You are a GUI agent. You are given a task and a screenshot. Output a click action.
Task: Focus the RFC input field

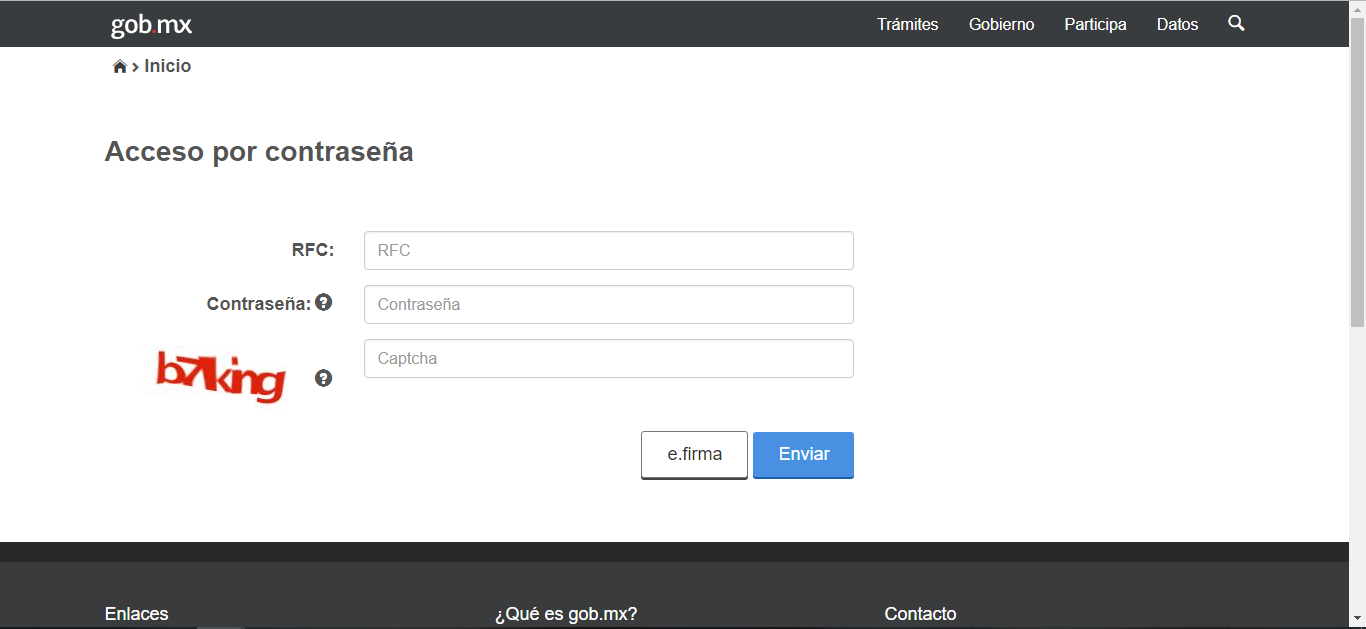[608, 250]
